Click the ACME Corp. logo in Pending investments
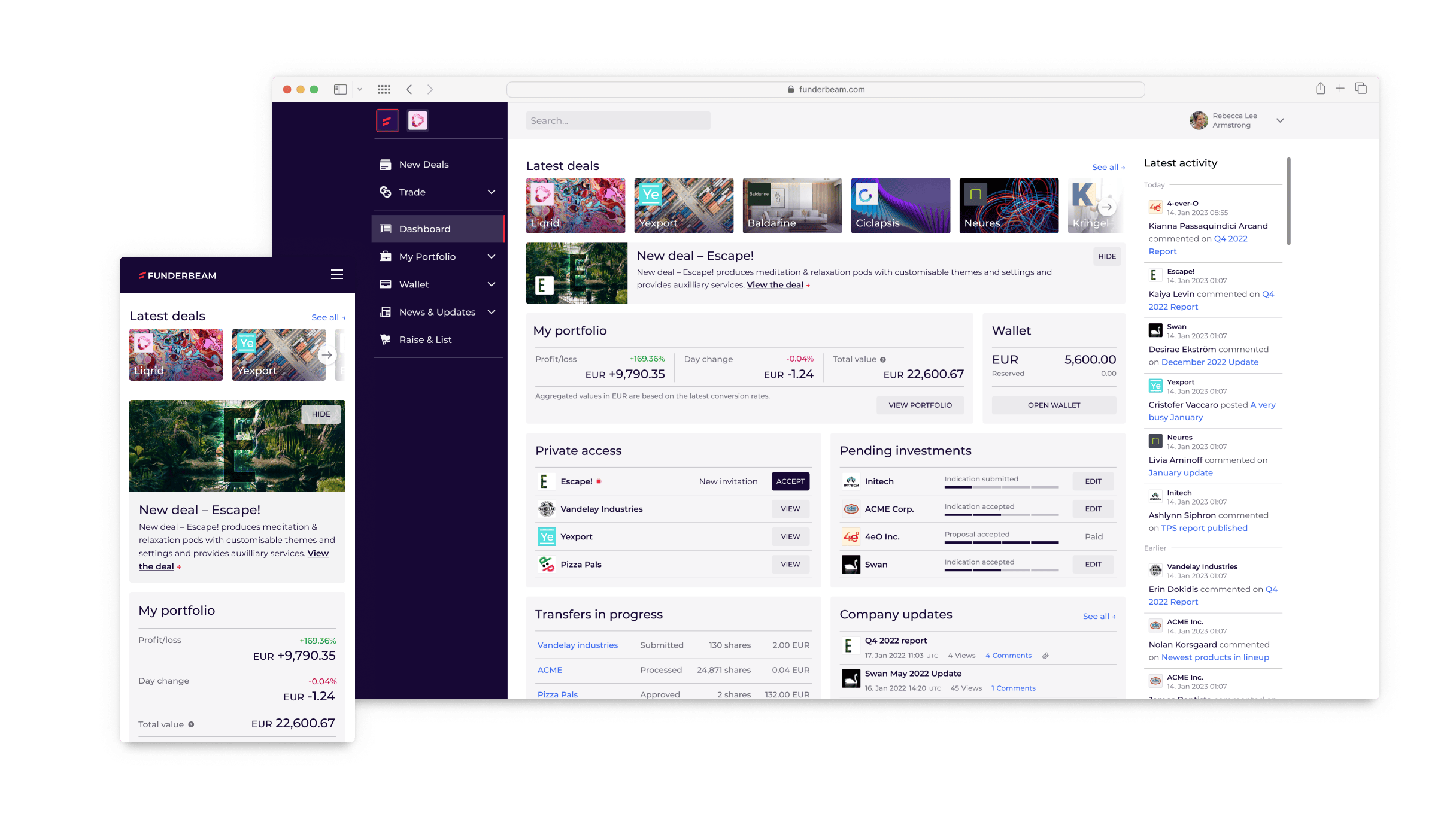The height and width of the screenshot is (819, 1456). coord(851,509)
